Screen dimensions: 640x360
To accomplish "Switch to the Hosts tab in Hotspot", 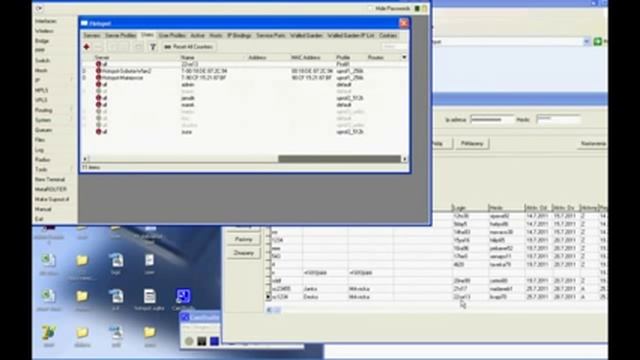I will tap(216, 36).
